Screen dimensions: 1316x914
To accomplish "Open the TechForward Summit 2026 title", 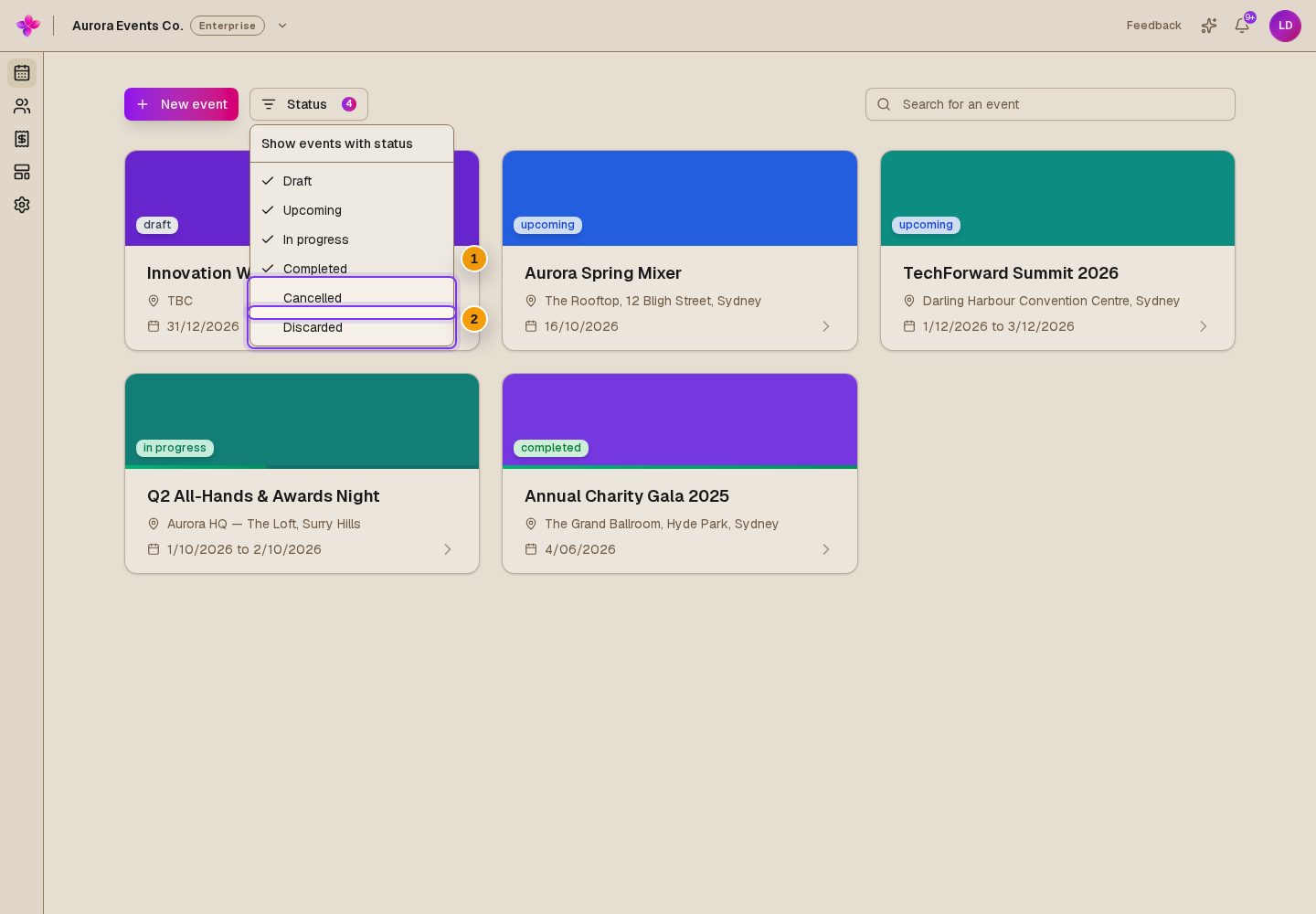I will (1011, 273).
